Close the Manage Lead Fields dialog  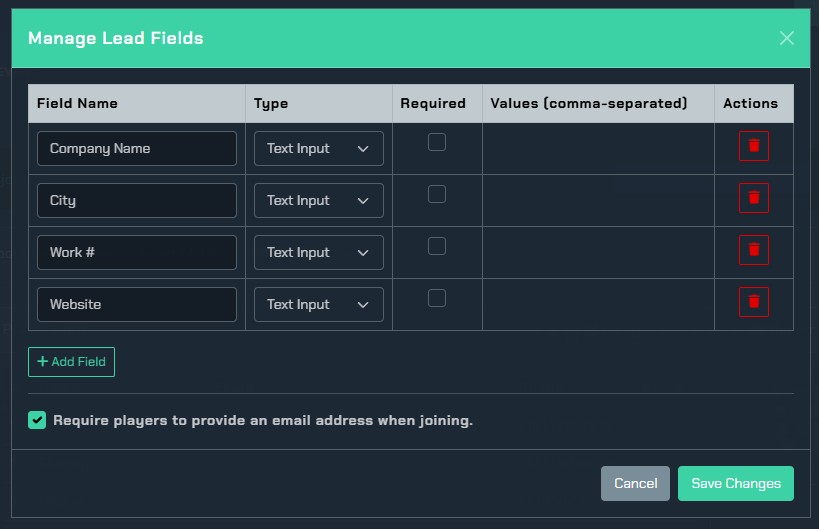point(786,38)
